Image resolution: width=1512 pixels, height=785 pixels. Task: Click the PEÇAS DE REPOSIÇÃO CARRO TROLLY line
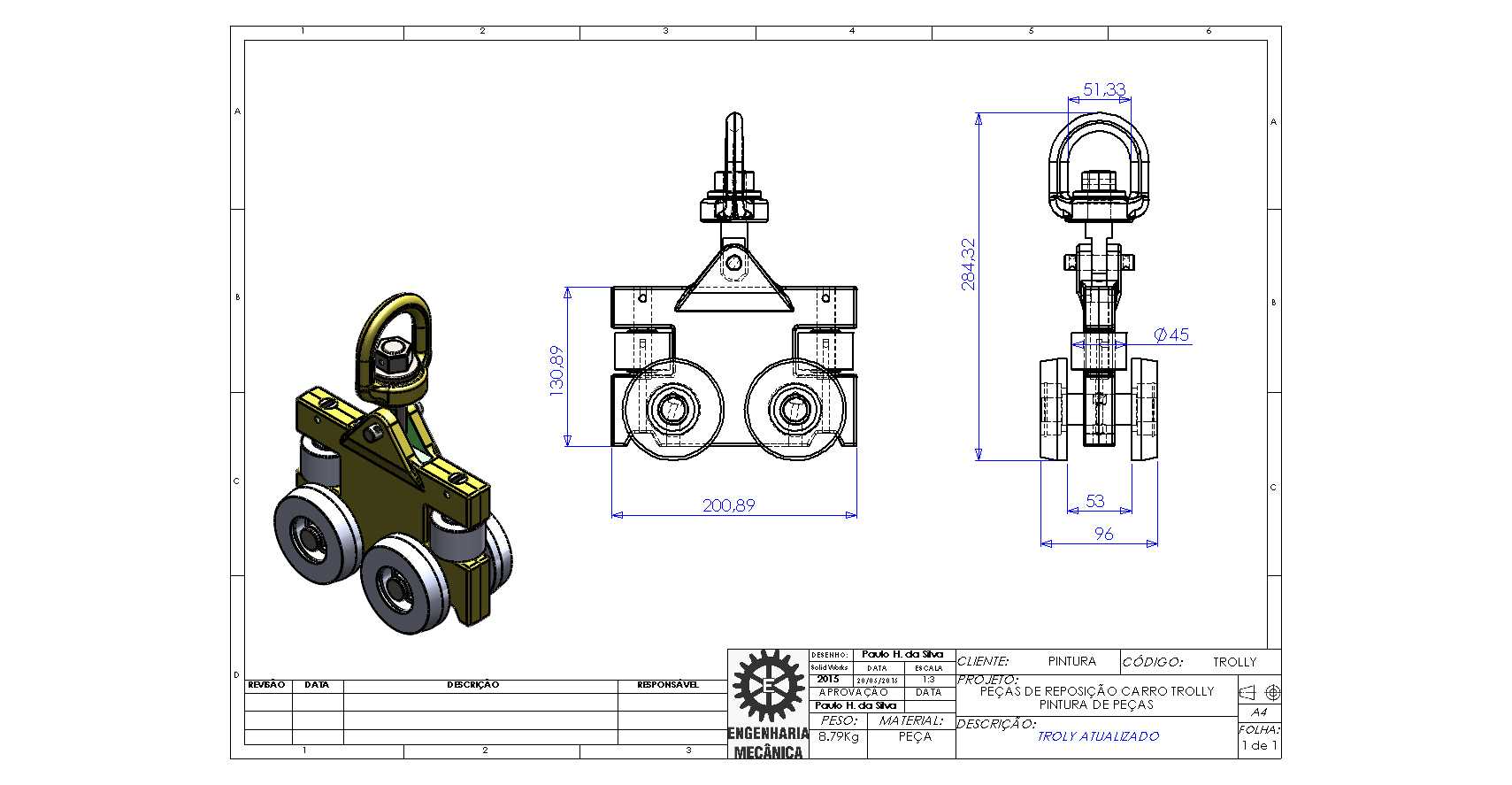coord(1097,691)
